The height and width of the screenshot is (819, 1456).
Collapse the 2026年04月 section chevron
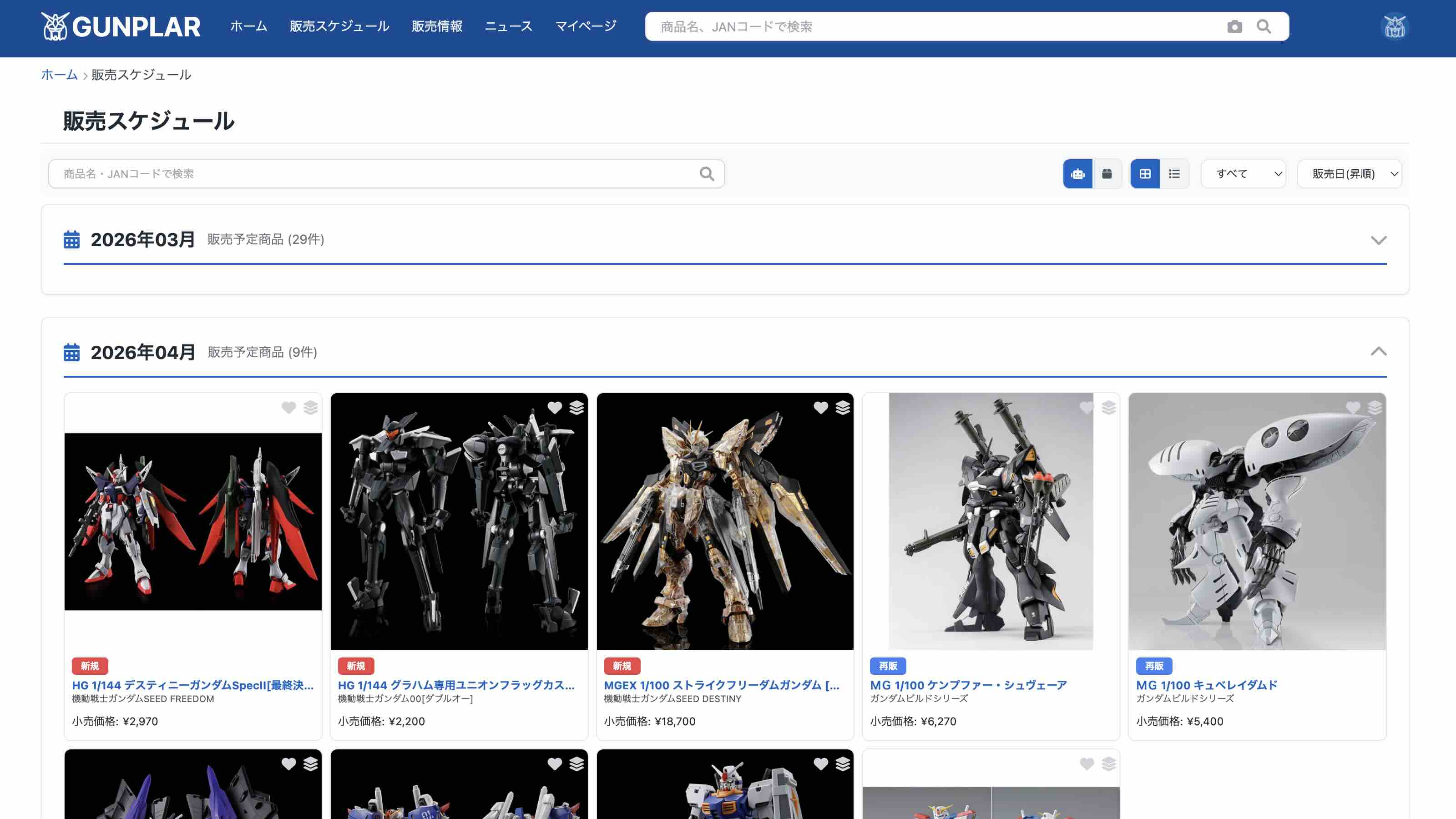tap(1379, 352)
